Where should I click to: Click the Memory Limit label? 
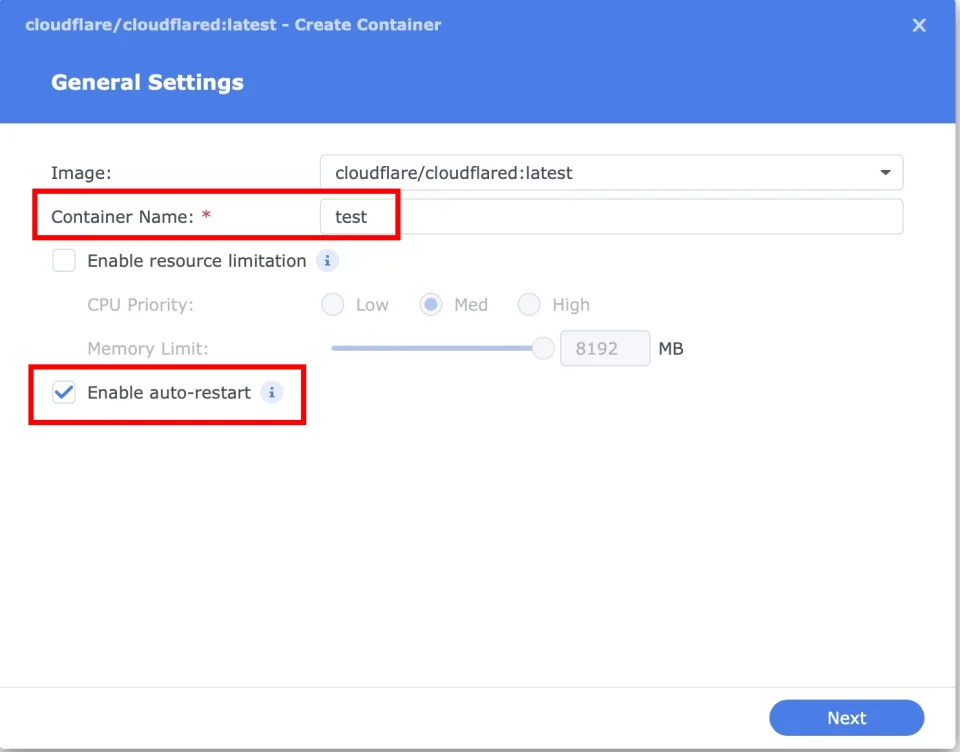pyautogui.click(x=148, y=348)
